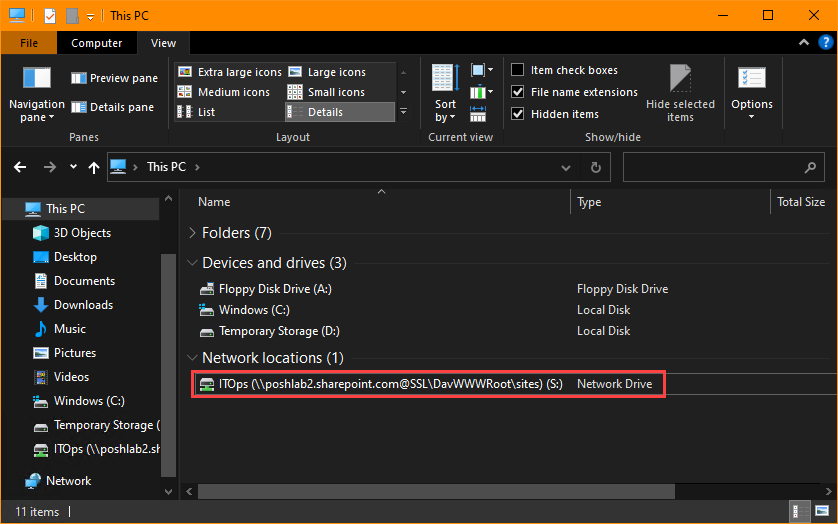Collapse the Network locations group

coord(192,358)
